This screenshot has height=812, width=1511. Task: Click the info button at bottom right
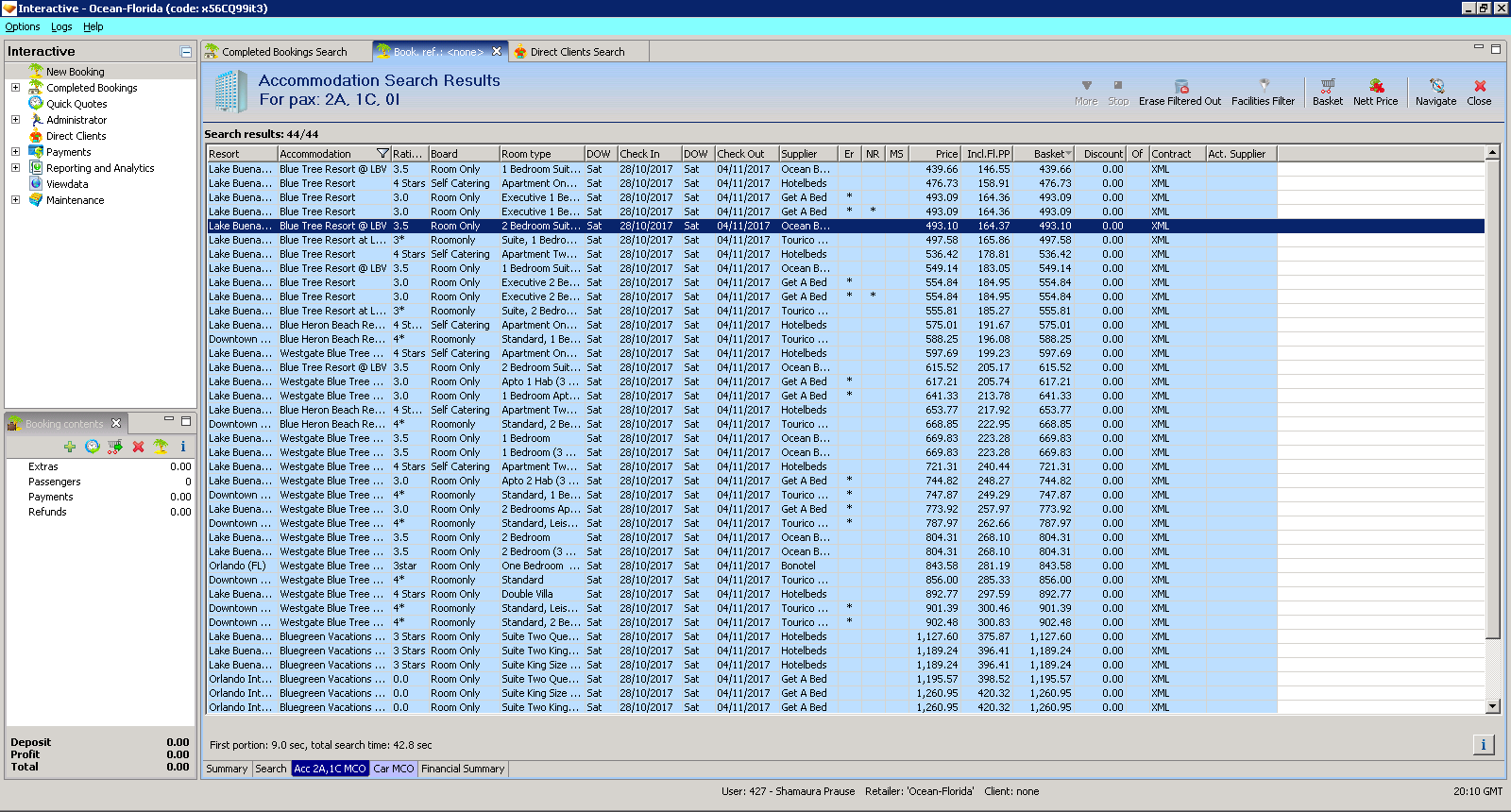pyautogui.click(x=1484, y=745)
